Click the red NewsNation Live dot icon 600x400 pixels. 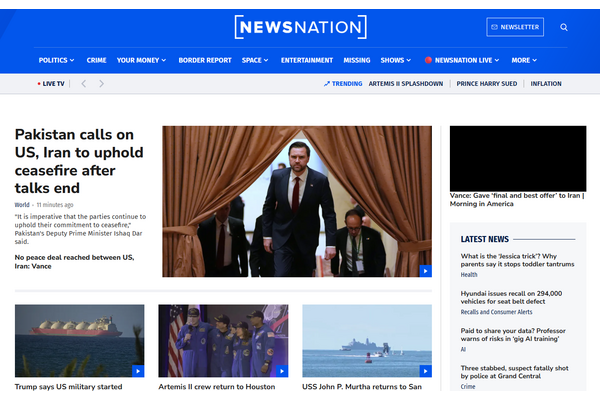(428, 60)
